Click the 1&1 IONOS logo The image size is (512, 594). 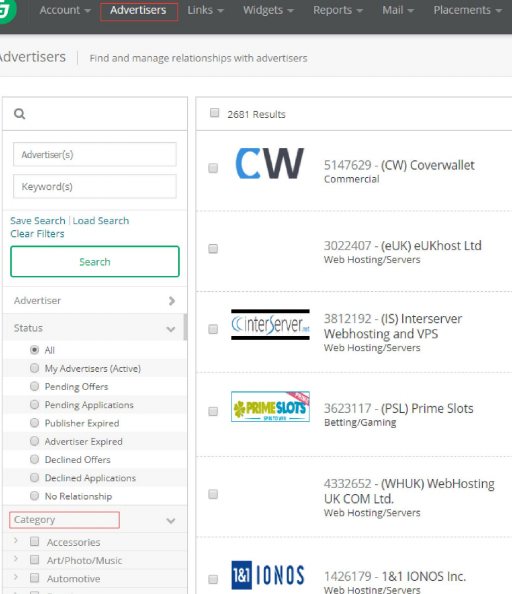(x=268, y=575)
